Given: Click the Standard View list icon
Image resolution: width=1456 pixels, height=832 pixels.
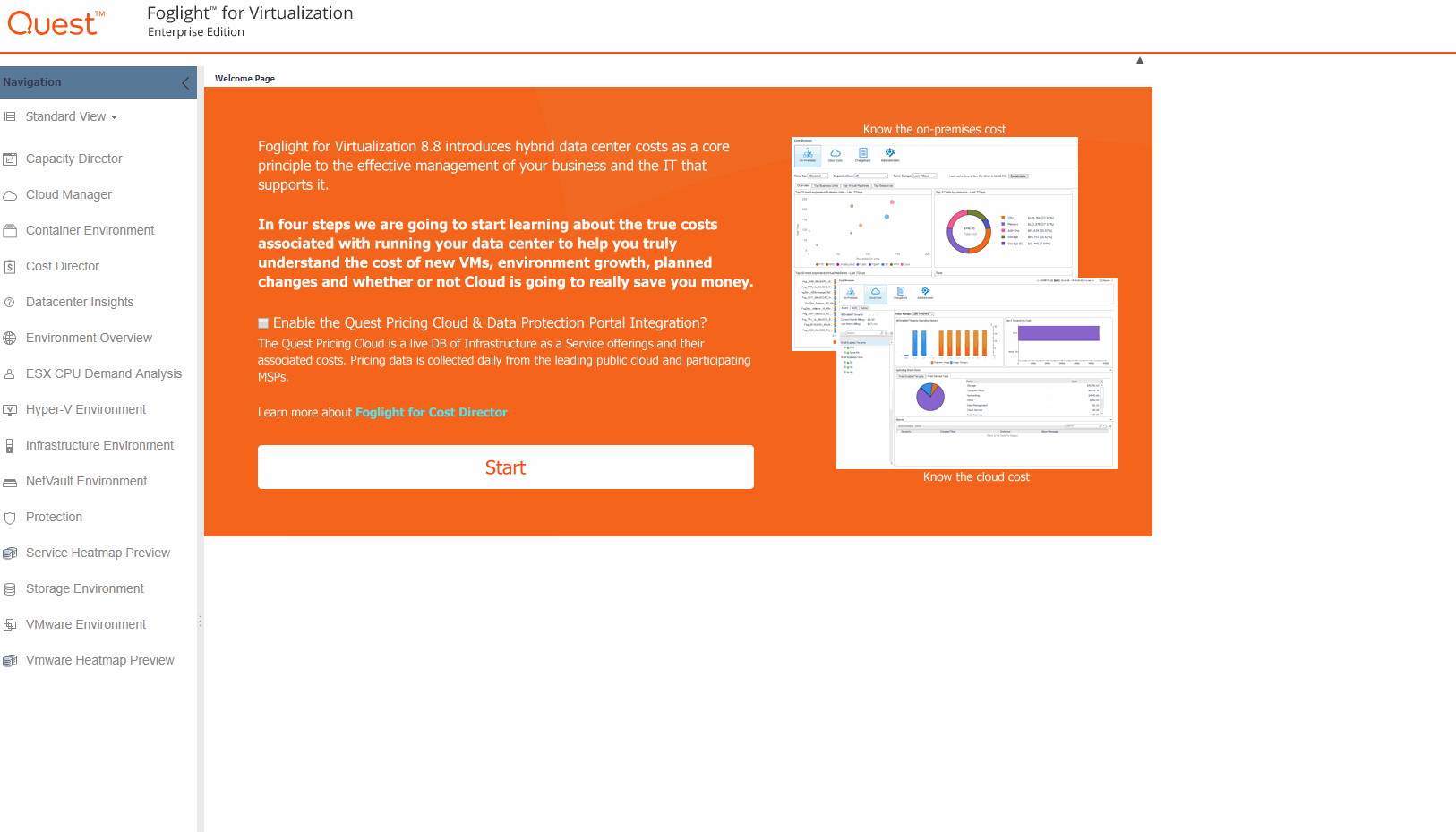Looking at the screenshot, I should coord(10,116).
